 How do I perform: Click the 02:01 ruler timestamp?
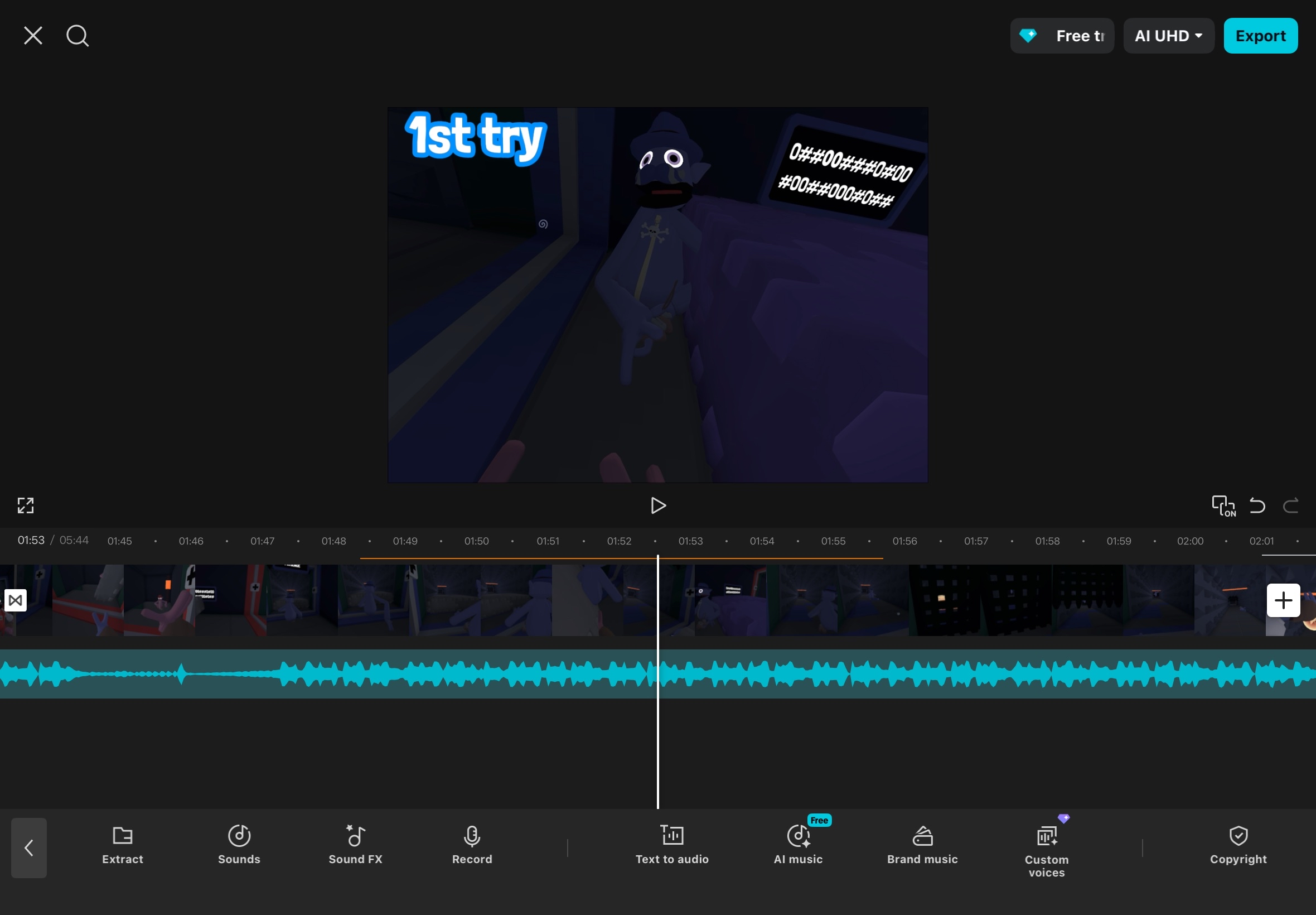tap(1261, 541)
